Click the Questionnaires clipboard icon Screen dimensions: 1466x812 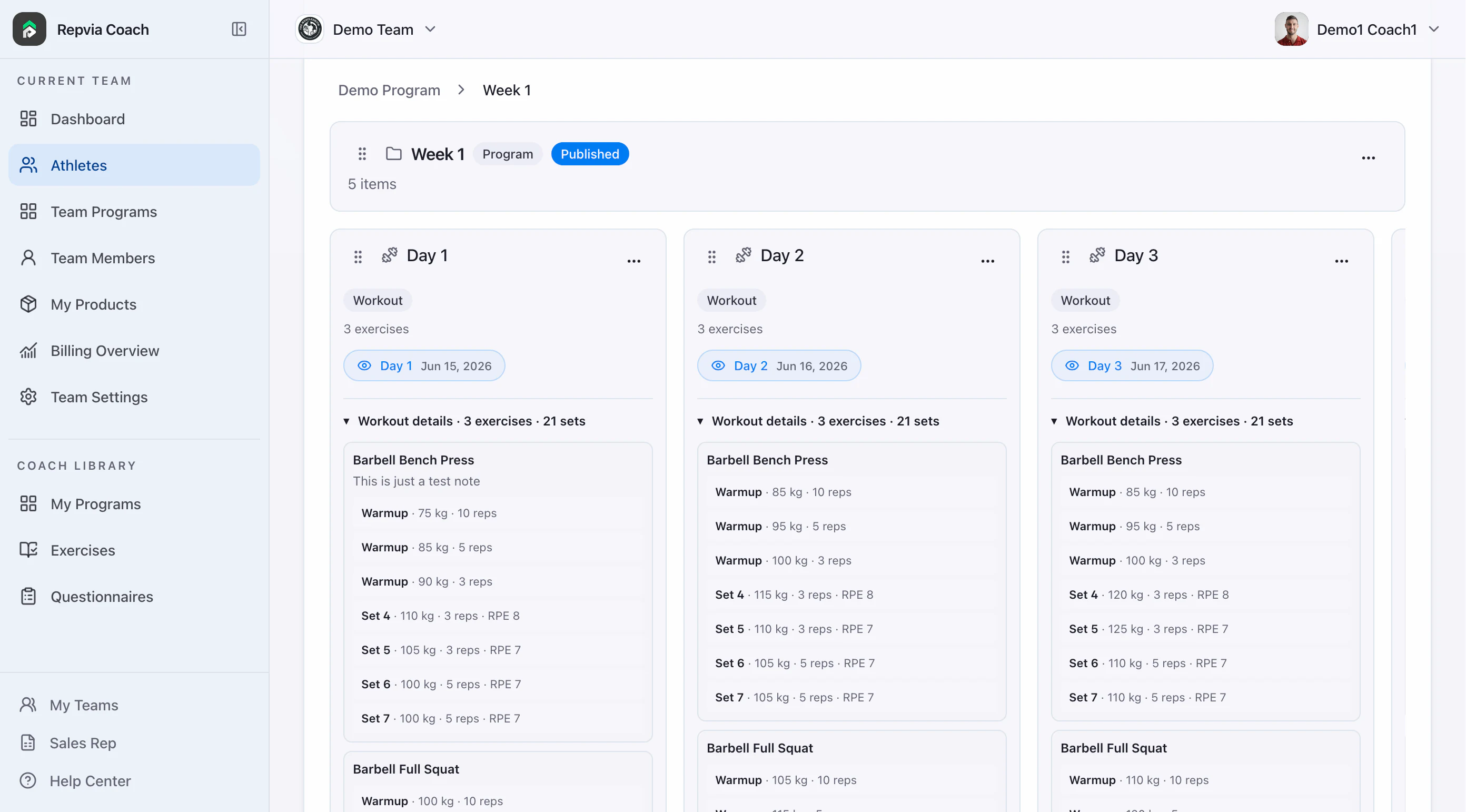point(28,596)
